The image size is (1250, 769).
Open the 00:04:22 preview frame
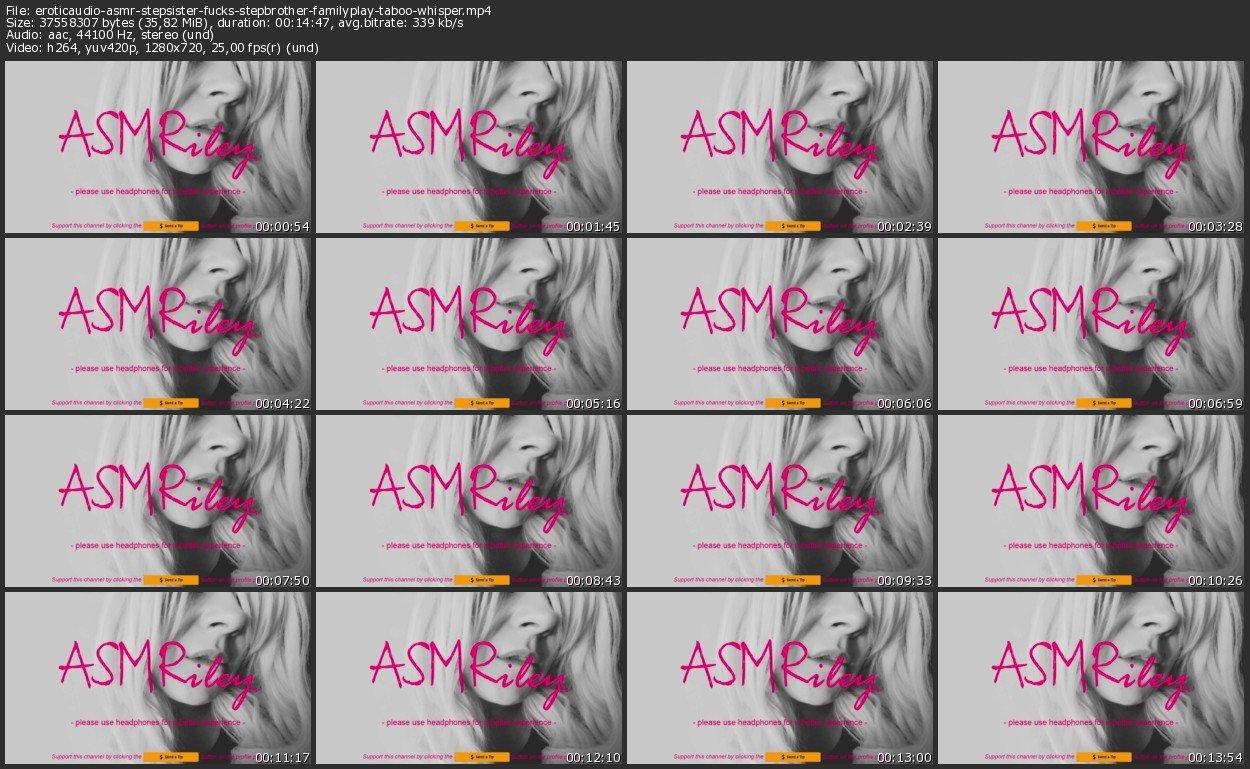pos(158,324)
